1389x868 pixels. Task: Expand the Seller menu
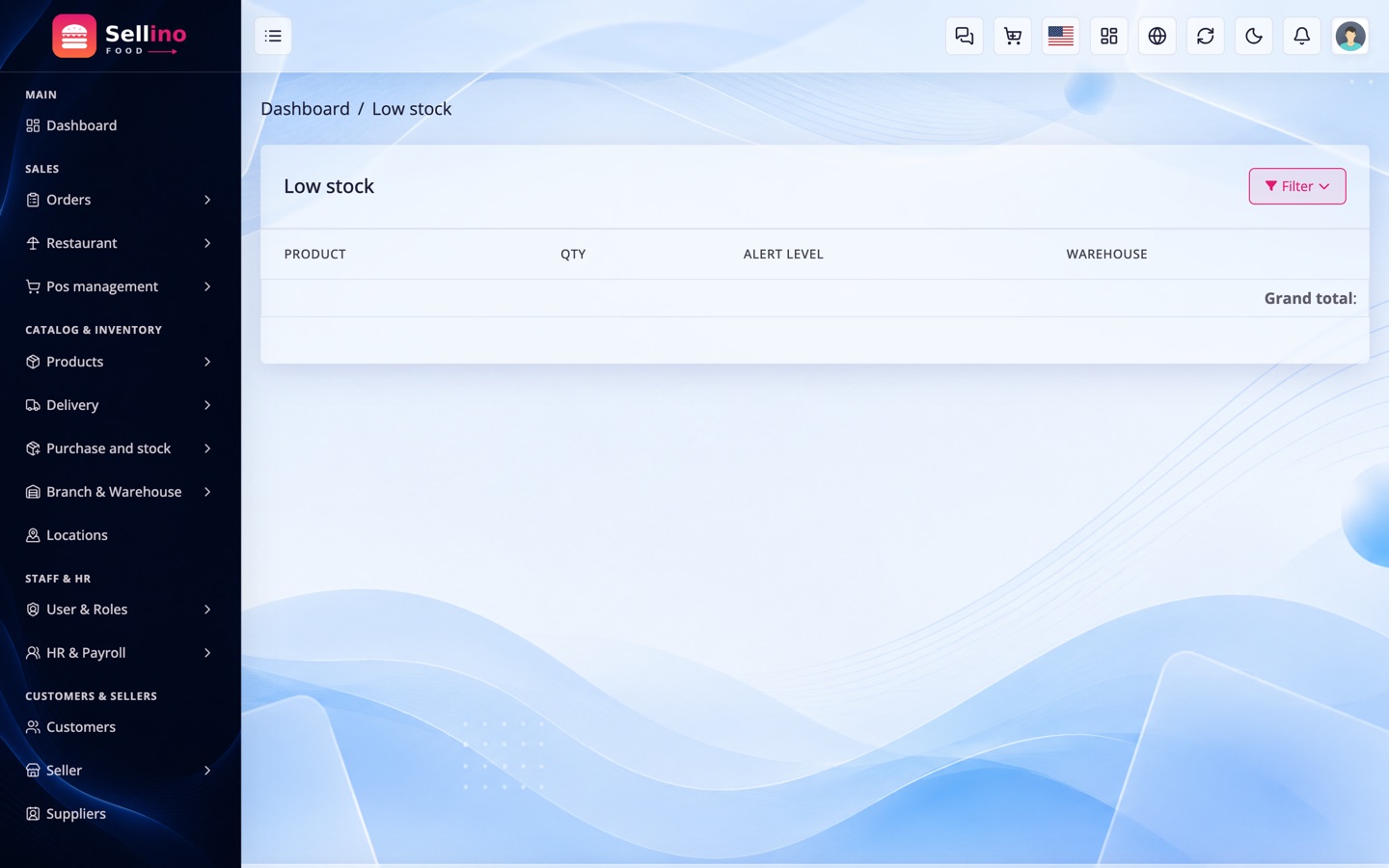[x=120, y=771]
